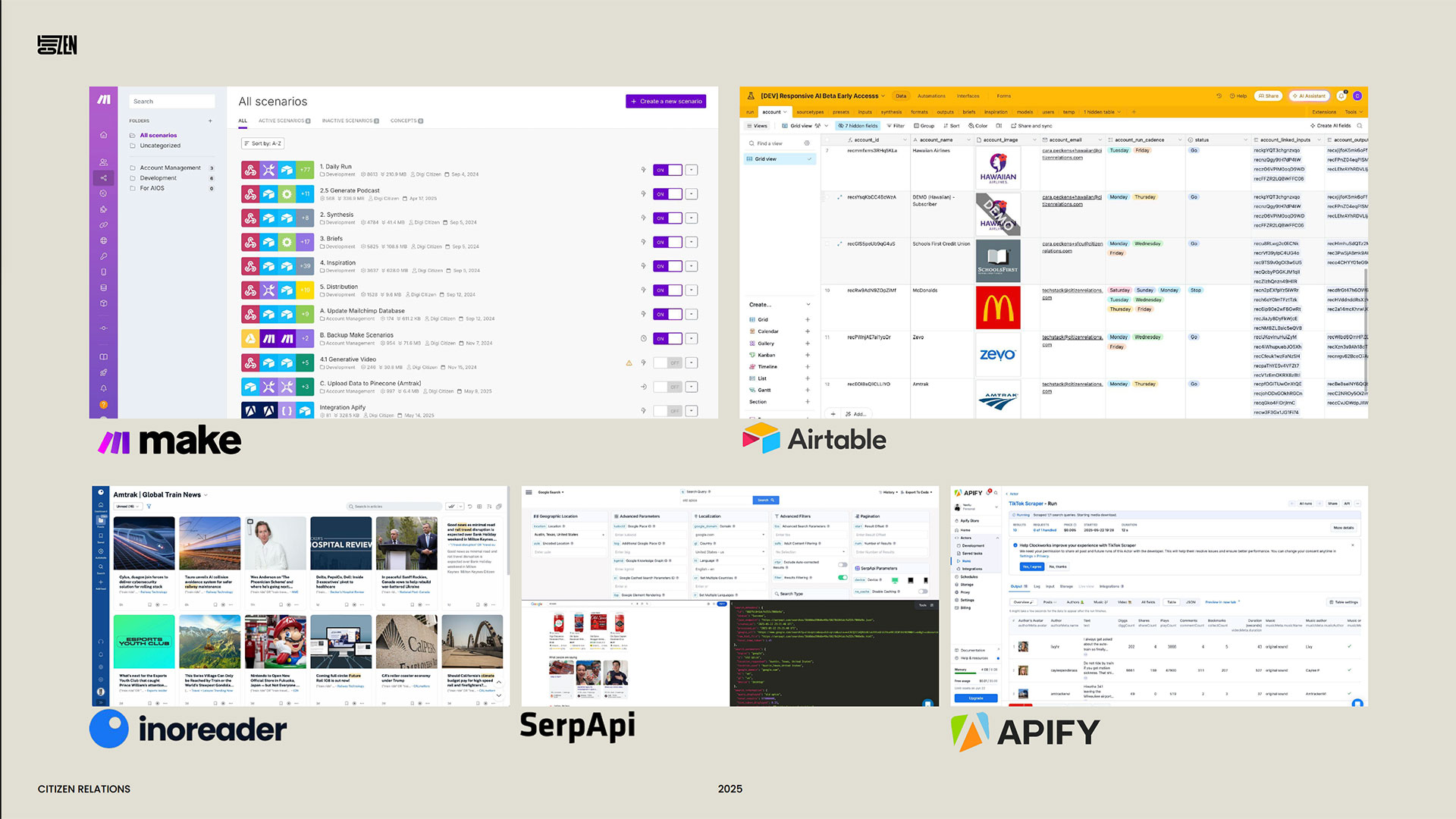Image resolution: width=1456 pixels, height=819 pixels.
Task: Click the SerpApi hamburger menu icon
Action: 529,492
